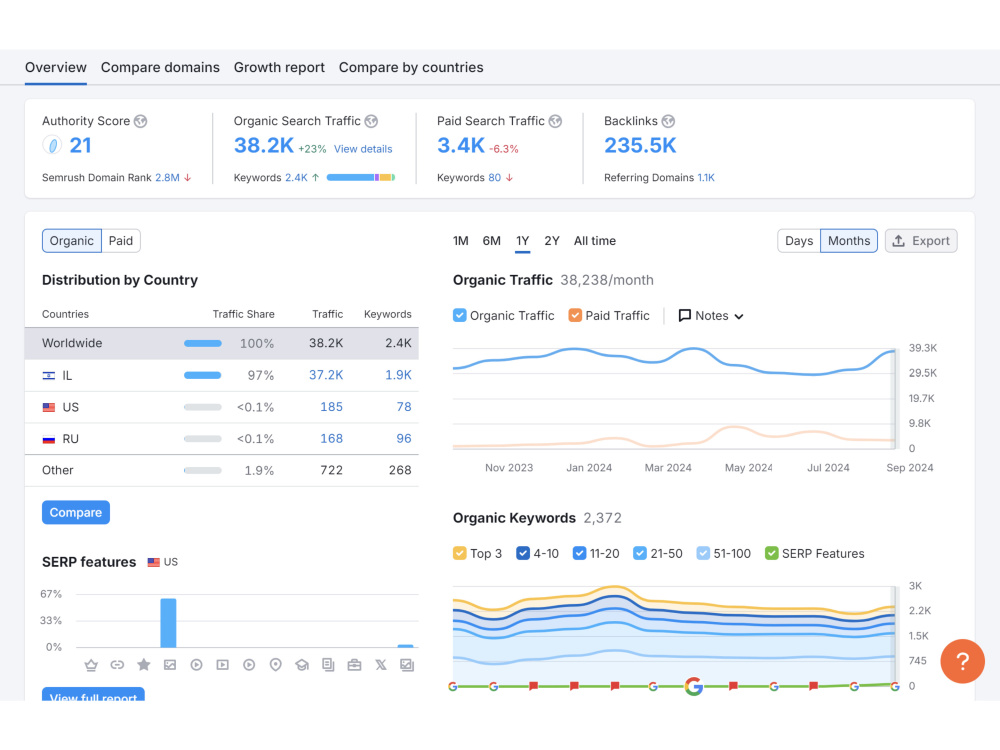The height and width of the screenshot is (750, 1000).
Task: Select the rectangular video SERP feature icon
Action: click(x=223, y=665)
